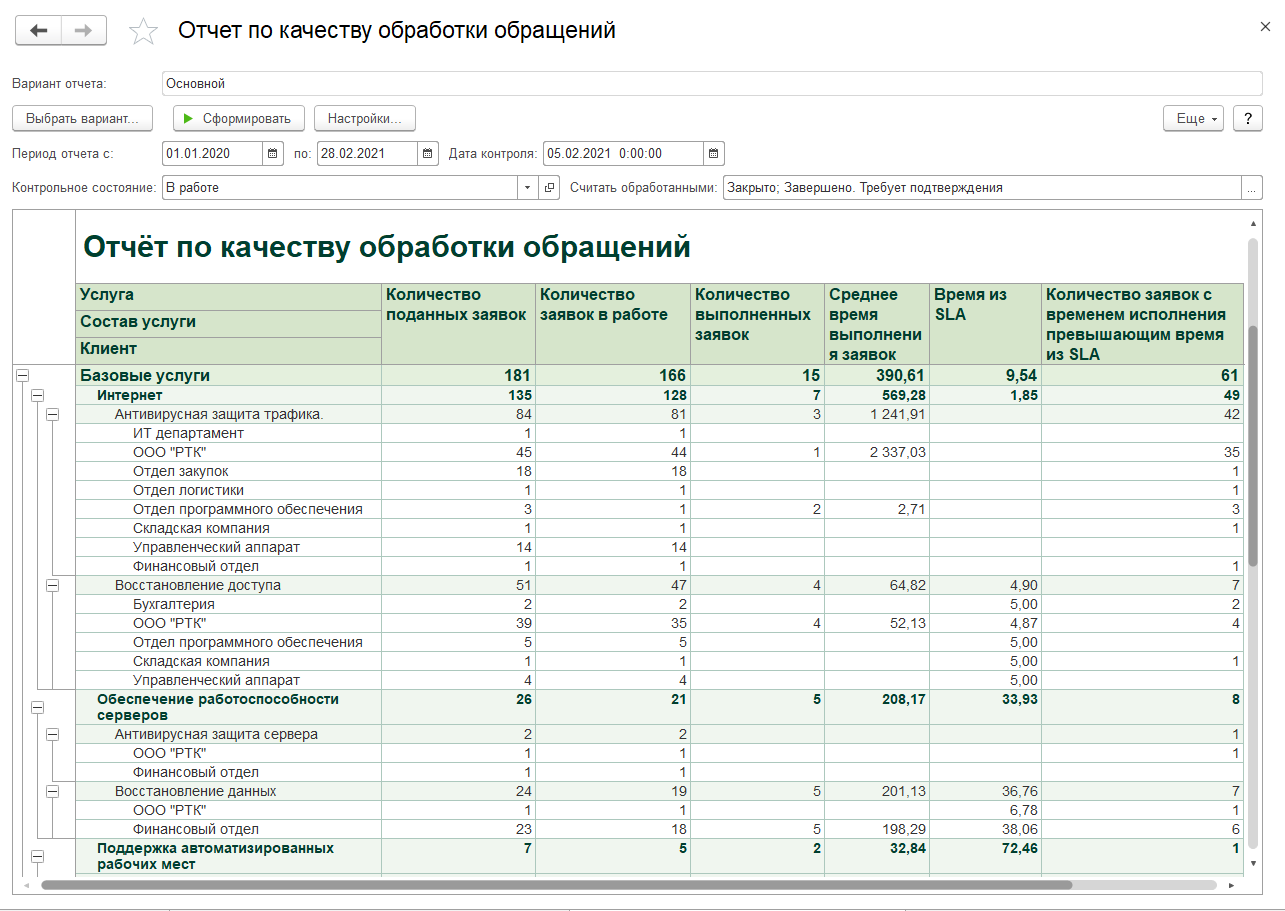Collapse the Антивирусная защита трафика group
The height and width of the screenshot is (911, 1285).
point(54,414)
